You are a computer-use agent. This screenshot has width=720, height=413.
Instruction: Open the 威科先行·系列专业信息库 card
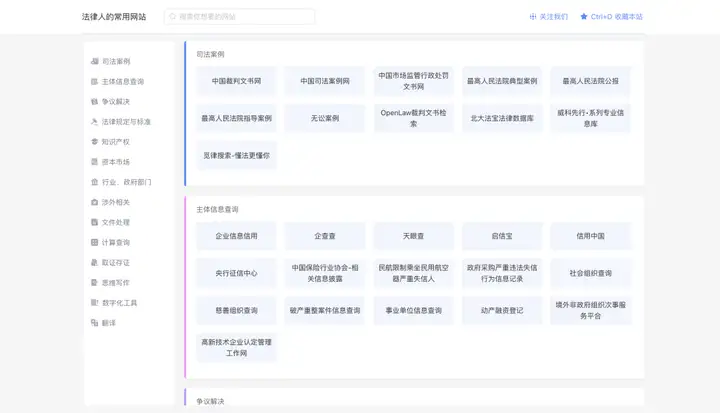click(x=591, y=118)
